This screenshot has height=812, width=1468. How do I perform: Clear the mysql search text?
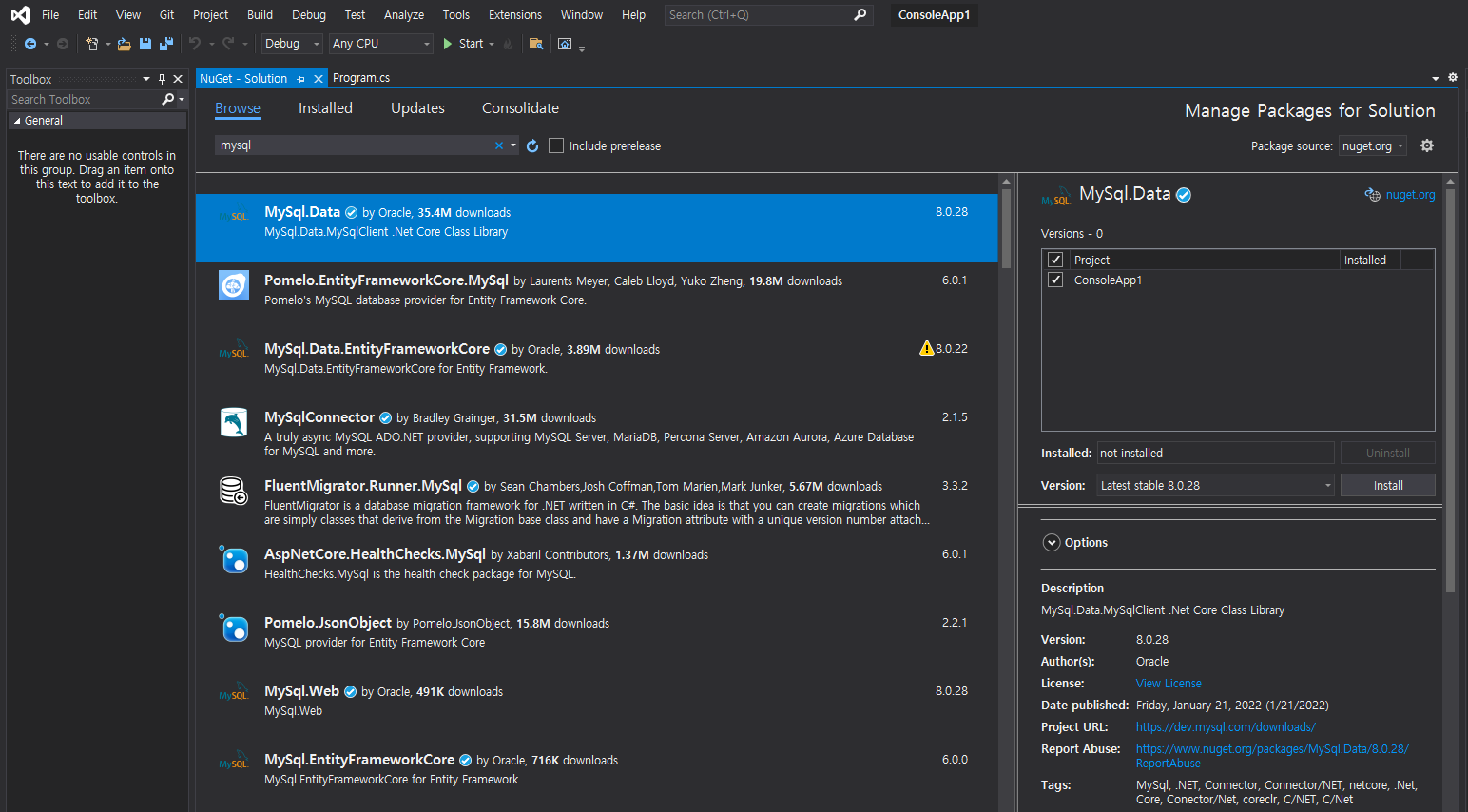pos(499,145)
